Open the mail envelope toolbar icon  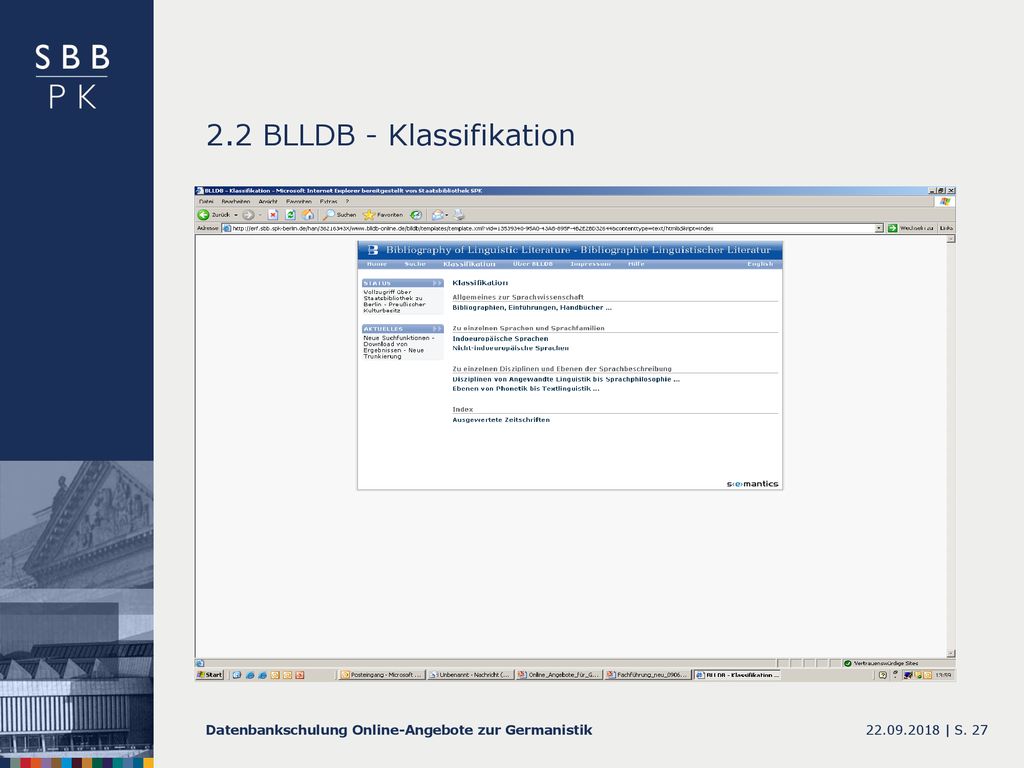tap(438, 215)
